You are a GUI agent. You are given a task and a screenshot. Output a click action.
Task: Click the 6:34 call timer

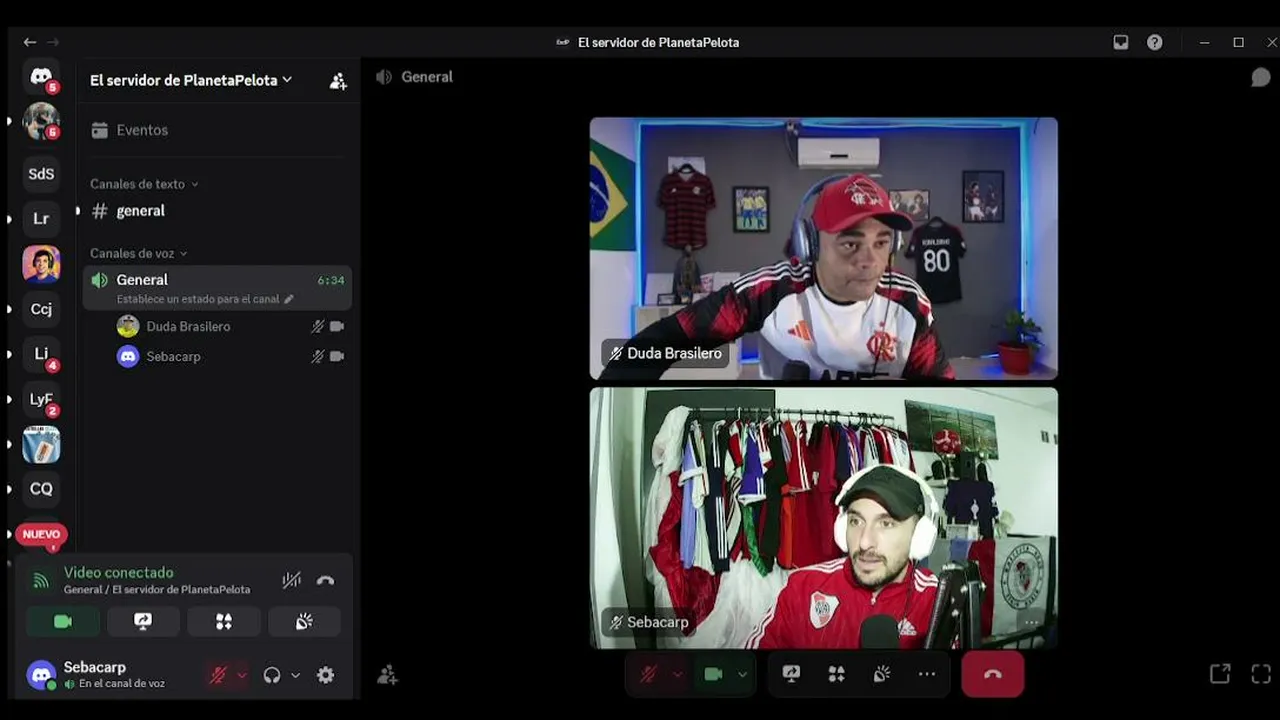click(331, 281)
